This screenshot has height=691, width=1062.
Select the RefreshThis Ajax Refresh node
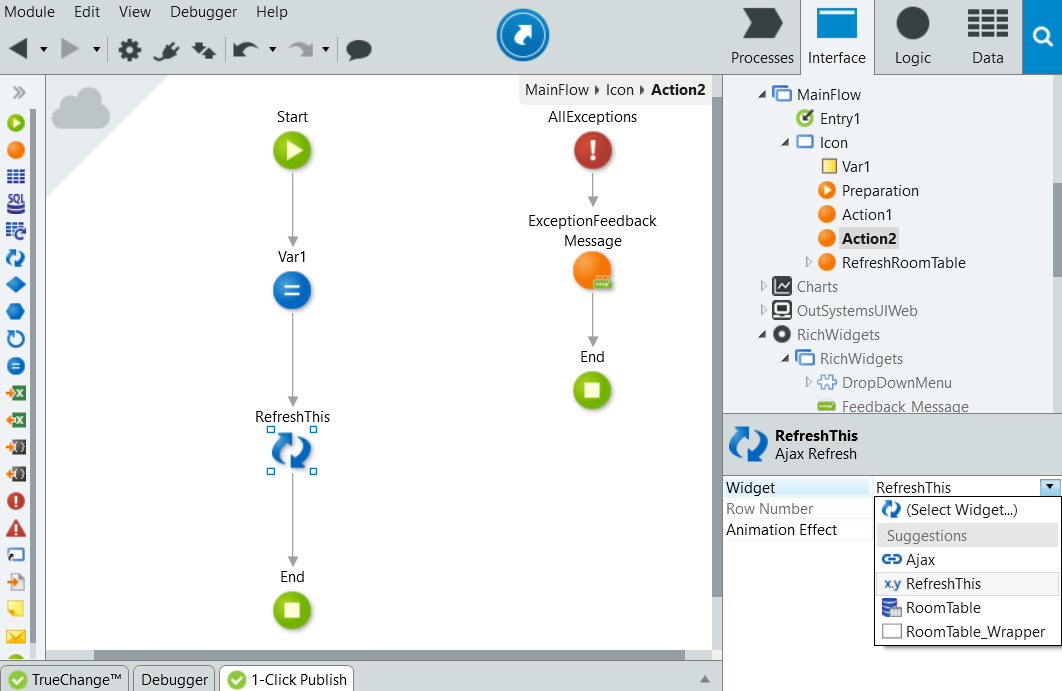292,451
